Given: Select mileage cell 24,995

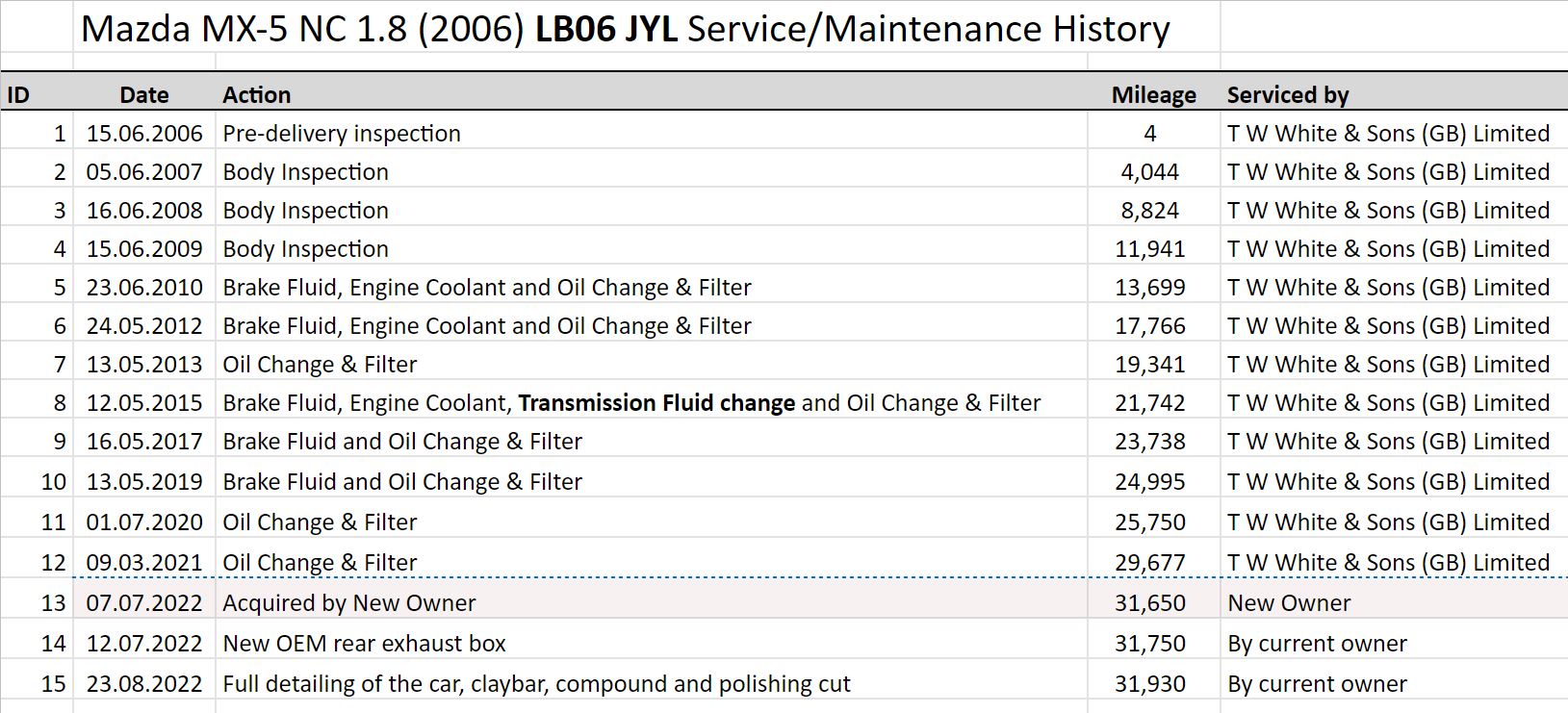Looking at the screenshot, I should tap(1153, 481).
